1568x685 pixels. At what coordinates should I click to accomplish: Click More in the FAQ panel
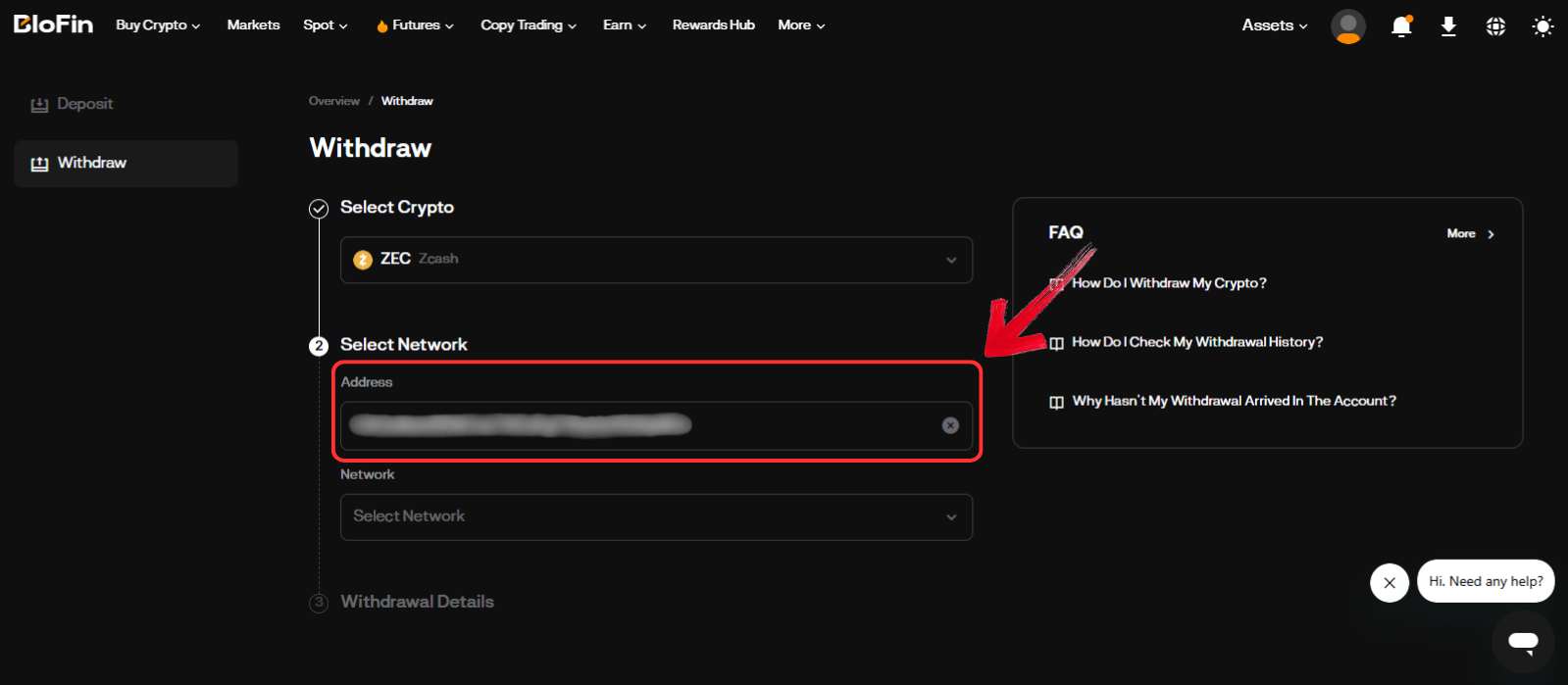click(x=1469, y=233)
